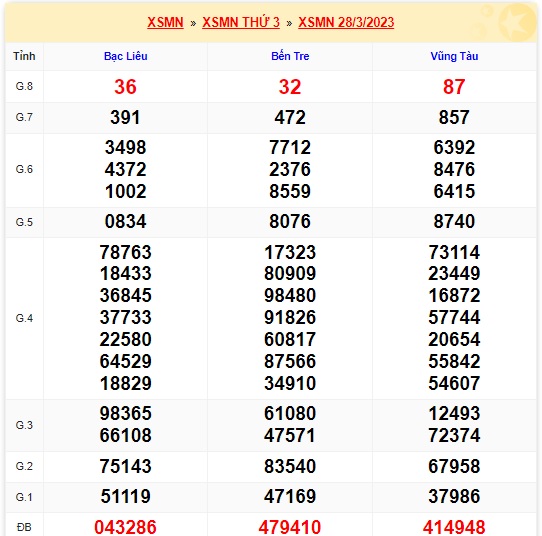Select Vũng Tàu G.8 result 87
Image resolution: width=542 pixels, height=536 pixels.
coord(454,86)
